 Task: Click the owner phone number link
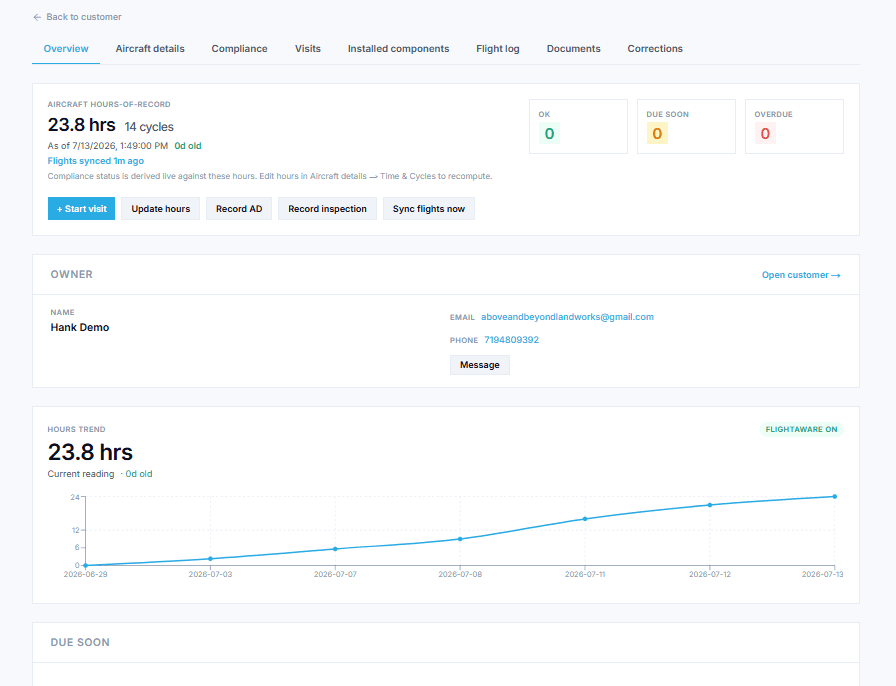[511, 340]
